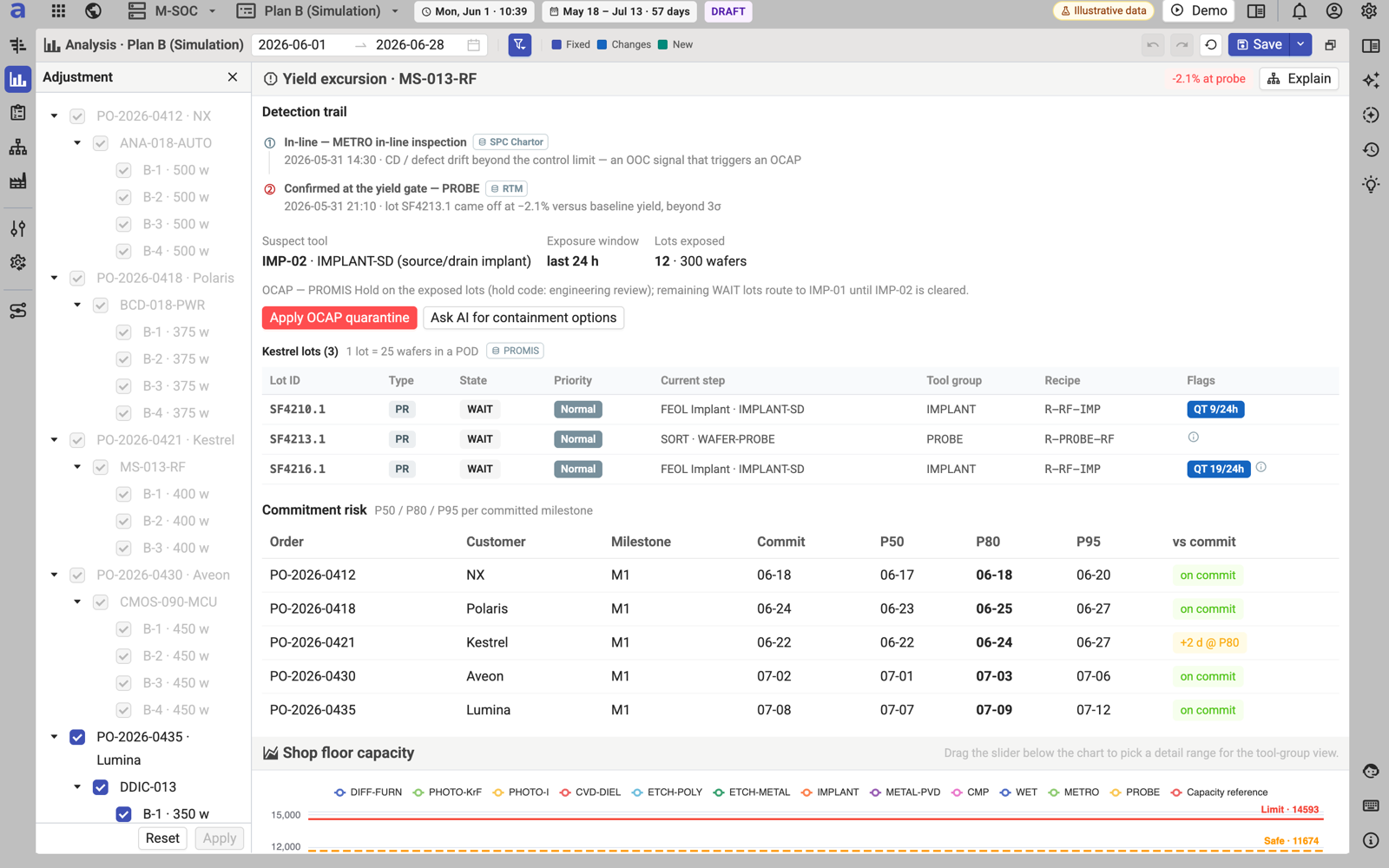The image size is (1389, 868).
Task: Open the calendar date picker icon
Action: [474, 45]
